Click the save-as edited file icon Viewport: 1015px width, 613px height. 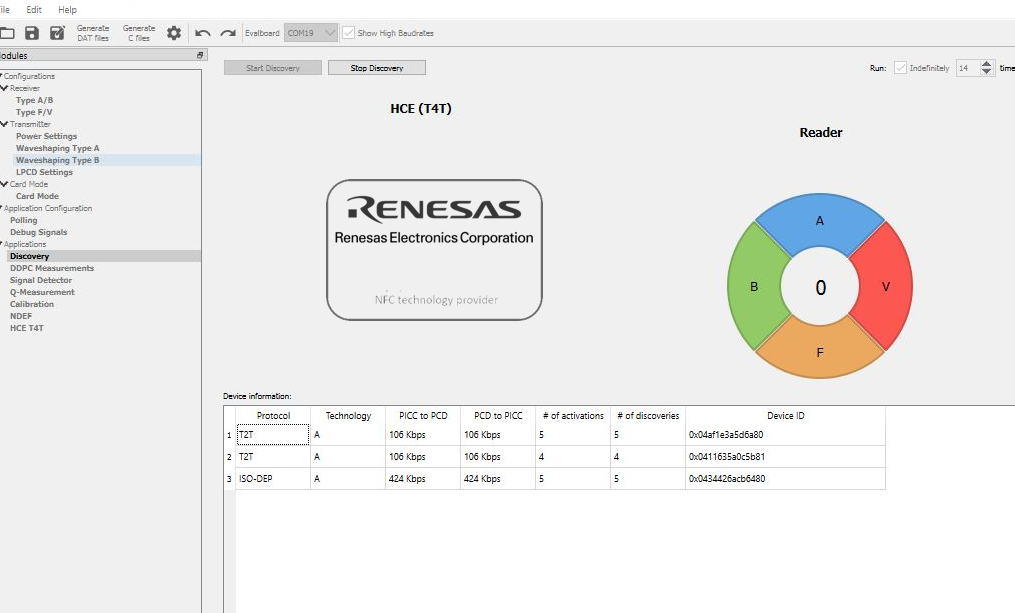point(57,32)
